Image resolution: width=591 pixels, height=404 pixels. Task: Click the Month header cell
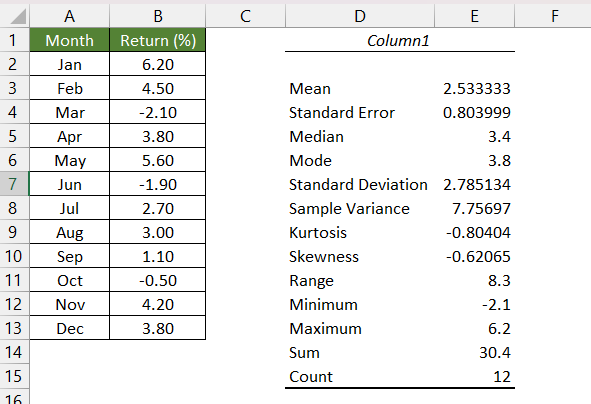coord(69,40)
